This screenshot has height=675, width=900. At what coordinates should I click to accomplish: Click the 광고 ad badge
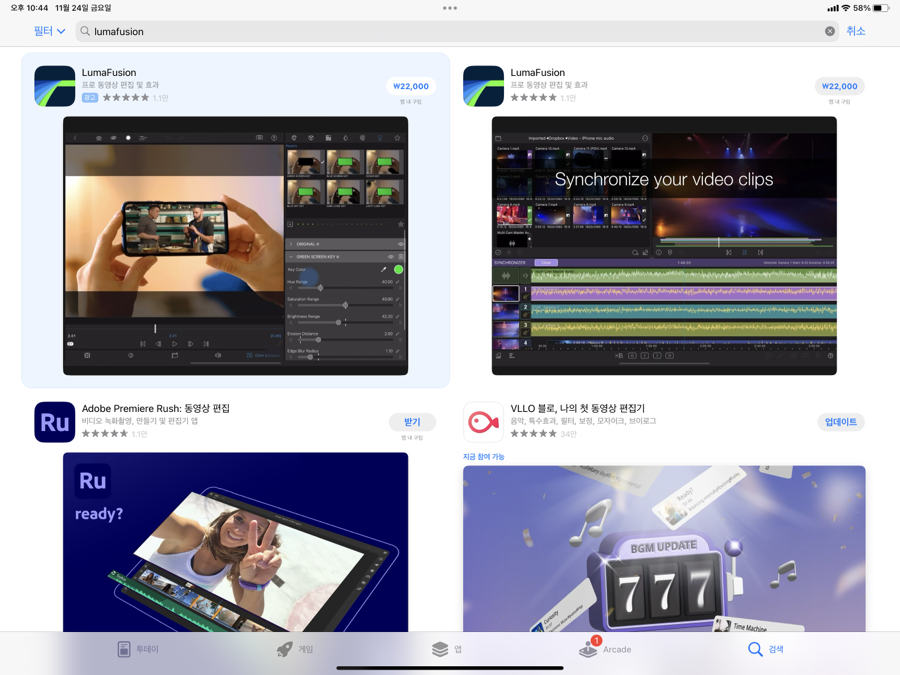pos(90,98)
